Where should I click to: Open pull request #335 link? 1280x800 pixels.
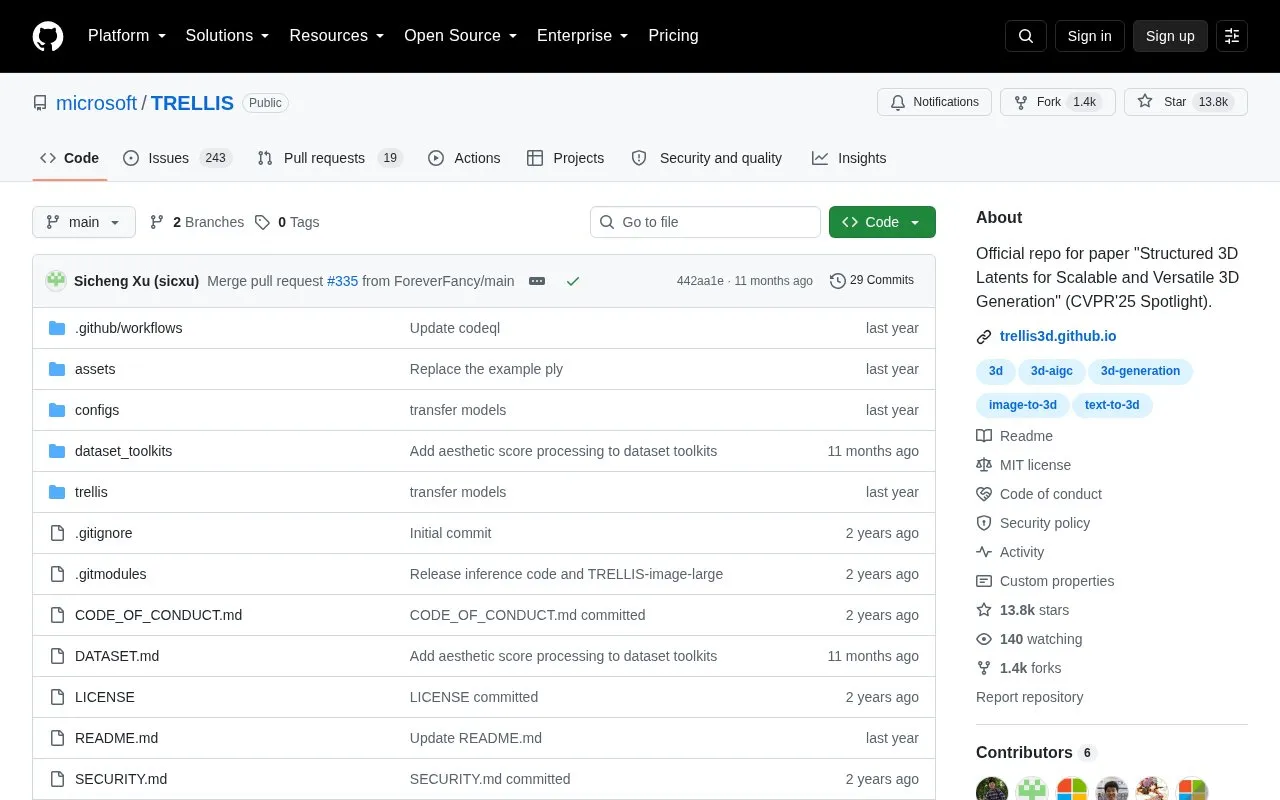coord(342,281)
